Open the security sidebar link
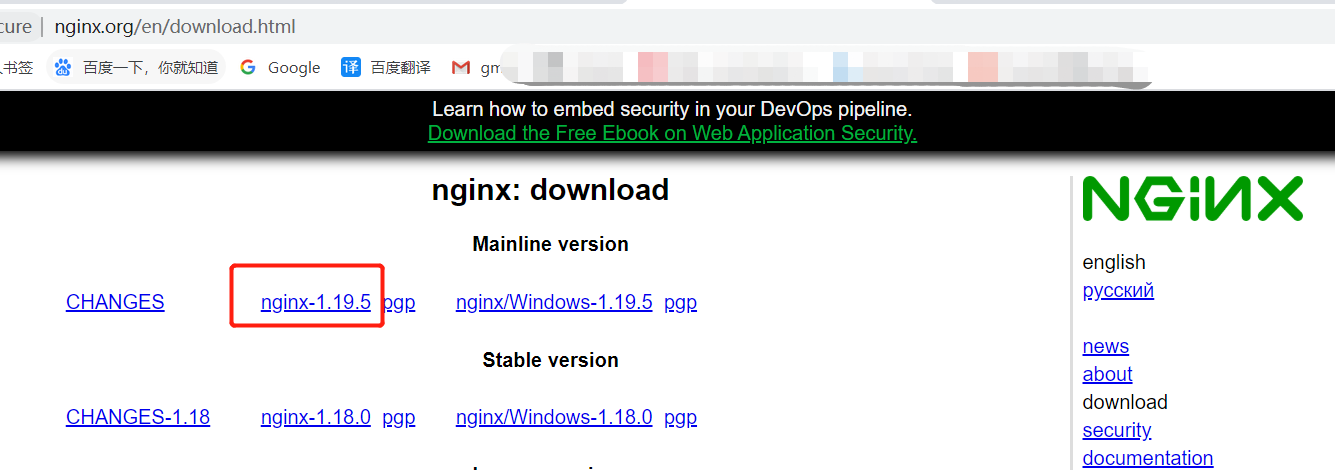The height and width of the screenshot is (470, 1335). [x=1117, y=430]
